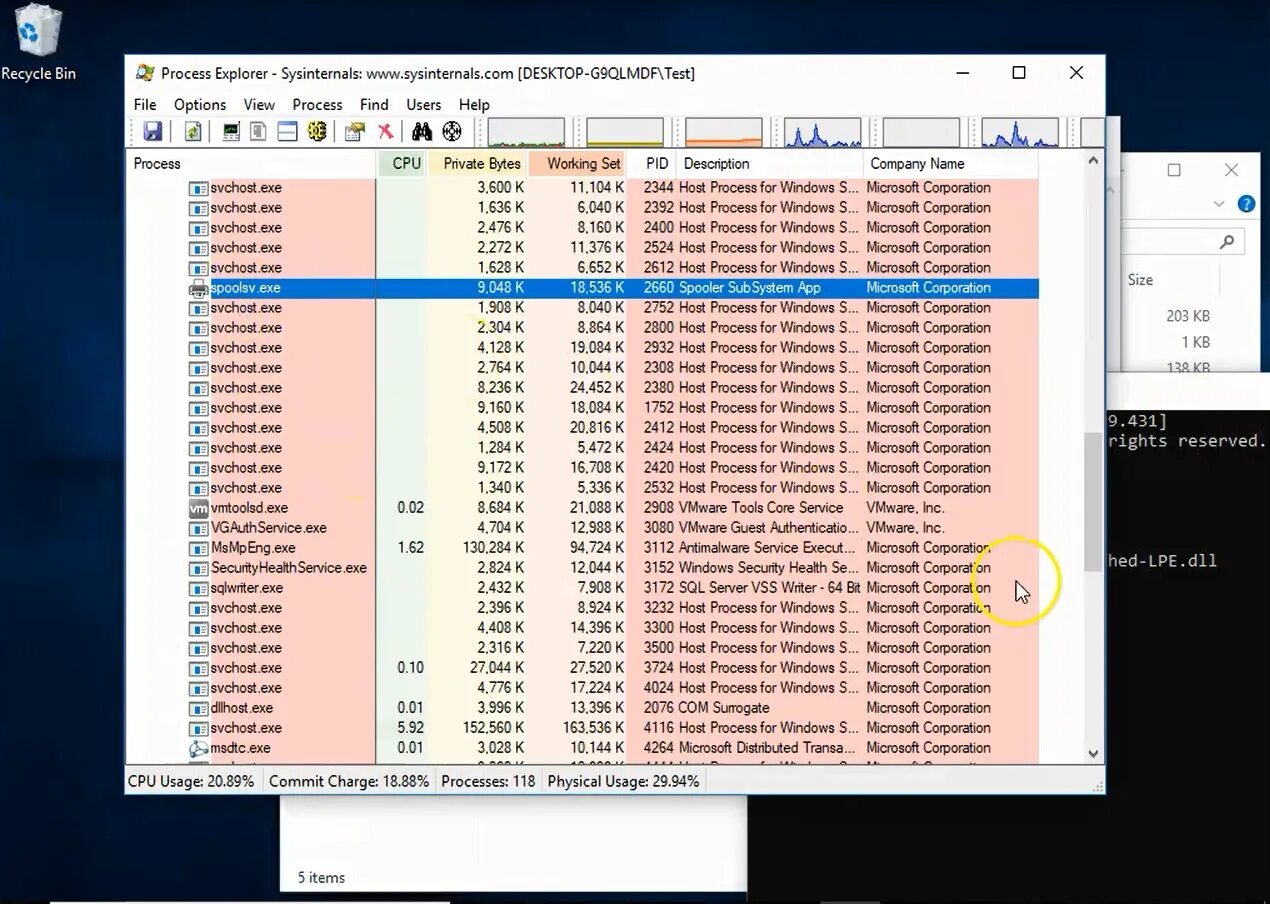Image resolution: width=1270 pixels, height=904 pixels.
Task: Open the View menu
Action: (259, 105)
